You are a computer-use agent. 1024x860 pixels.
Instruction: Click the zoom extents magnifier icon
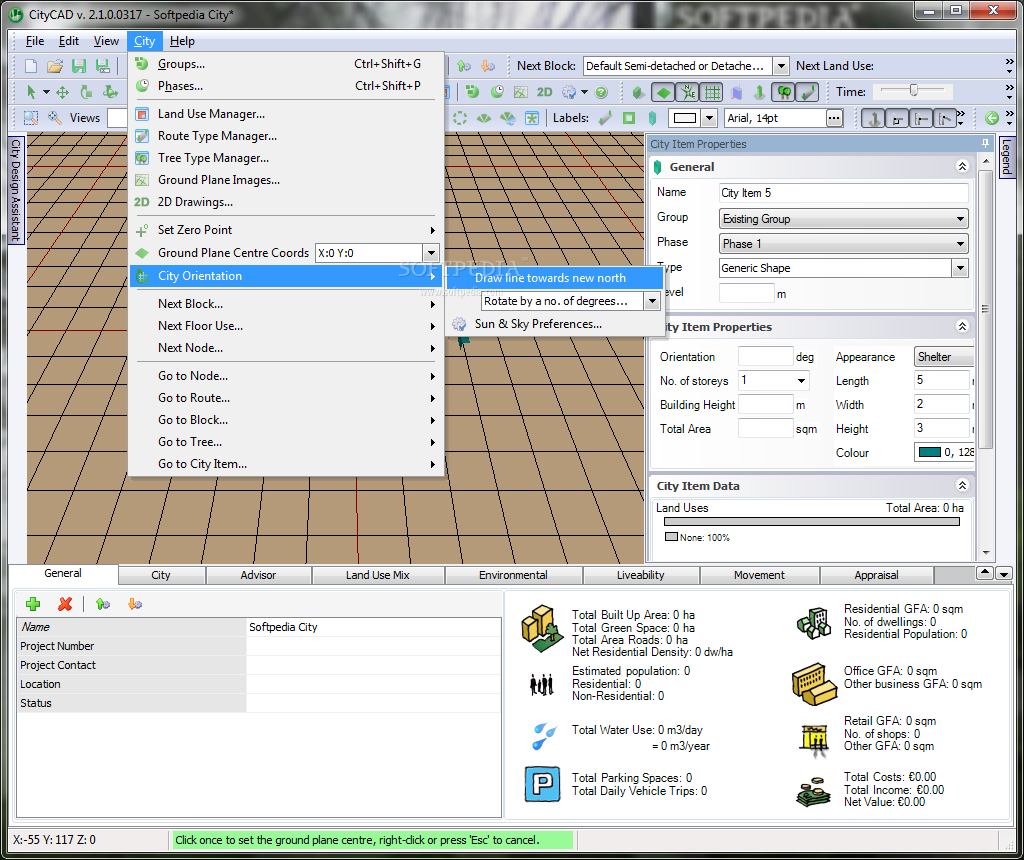pos(55,118)
